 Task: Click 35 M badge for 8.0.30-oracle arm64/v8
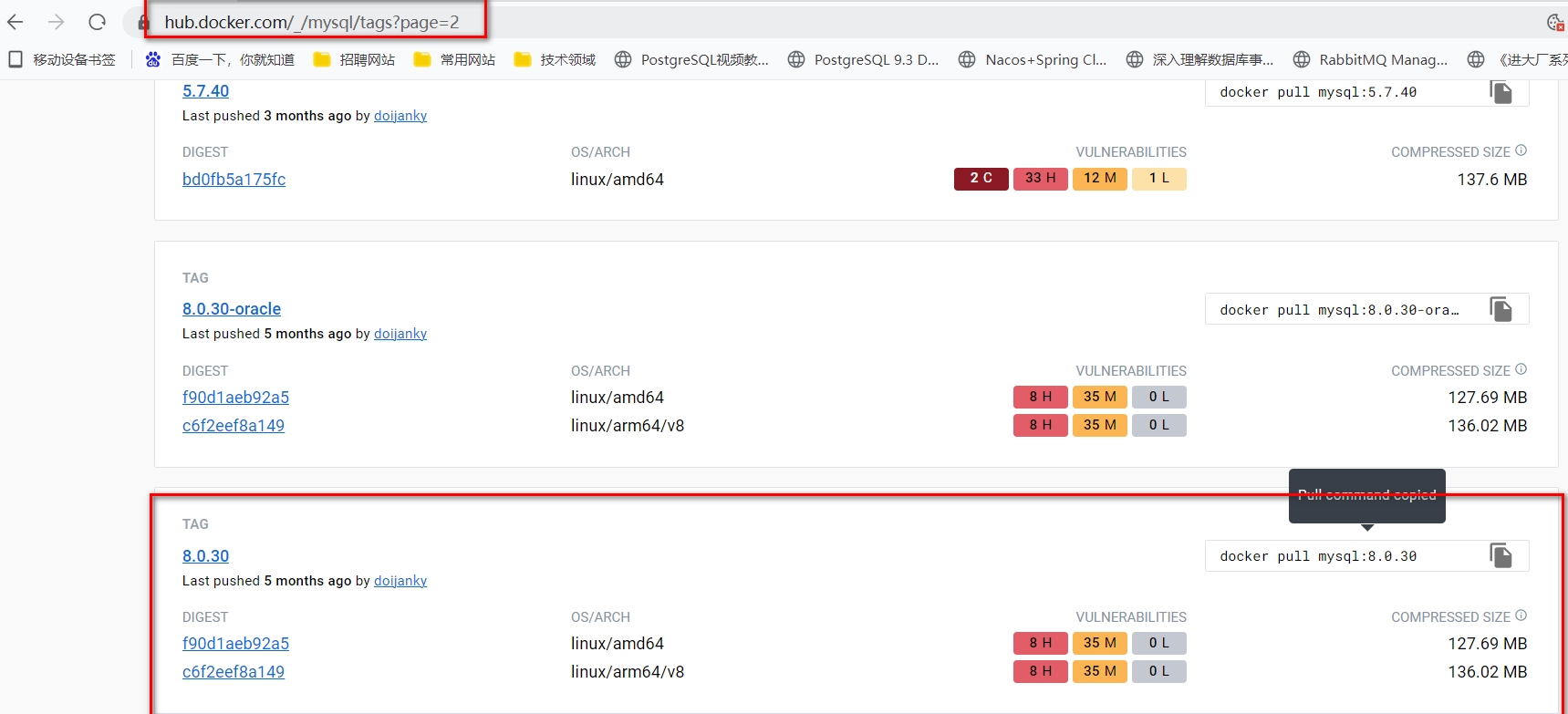point(1100,425)
